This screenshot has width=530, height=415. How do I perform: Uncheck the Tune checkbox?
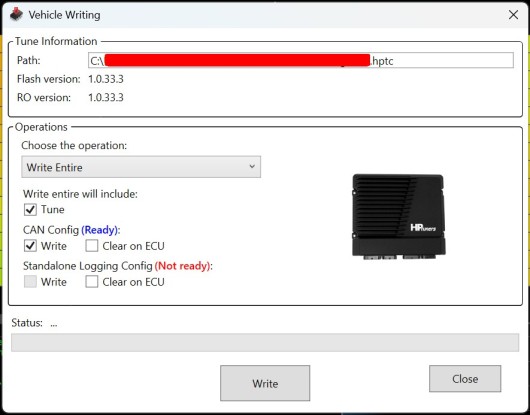click(30, 210)
